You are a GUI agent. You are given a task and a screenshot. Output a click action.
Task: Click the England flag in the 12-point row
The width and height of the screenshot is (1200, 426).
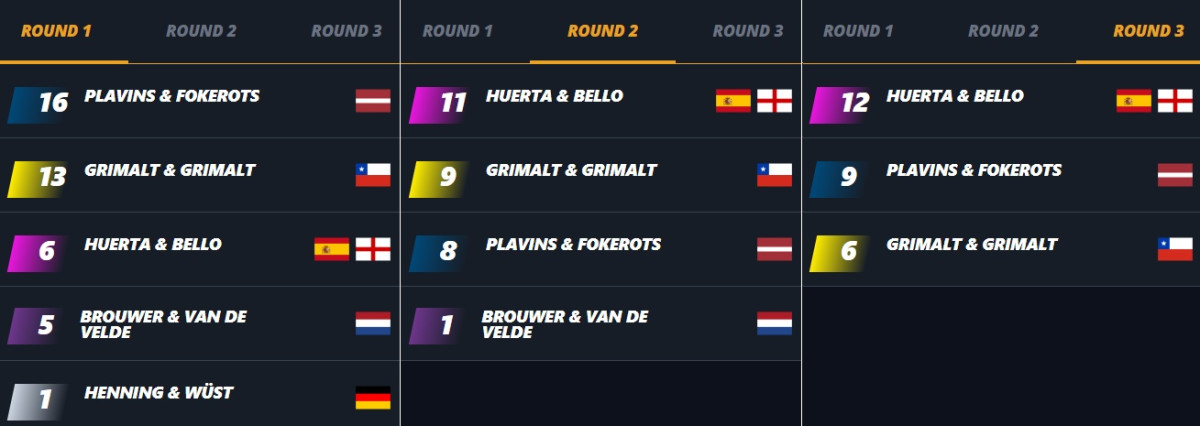(x=1175, y=100)
